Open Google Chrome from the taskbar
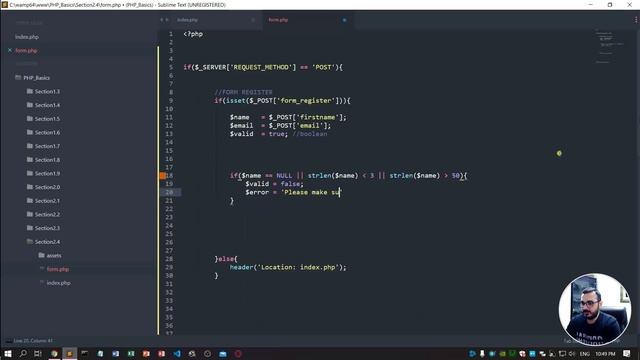Screen dimensions: 640x360 (53, 353)
